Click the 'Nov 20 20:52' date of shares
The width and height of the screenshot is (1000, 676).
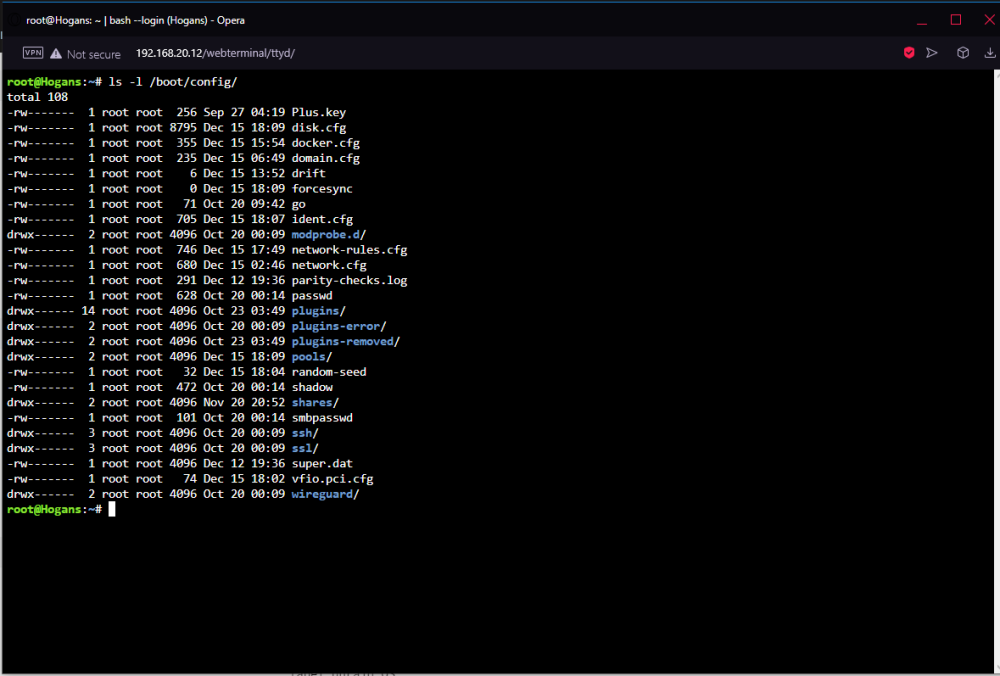tap(244, 402)
